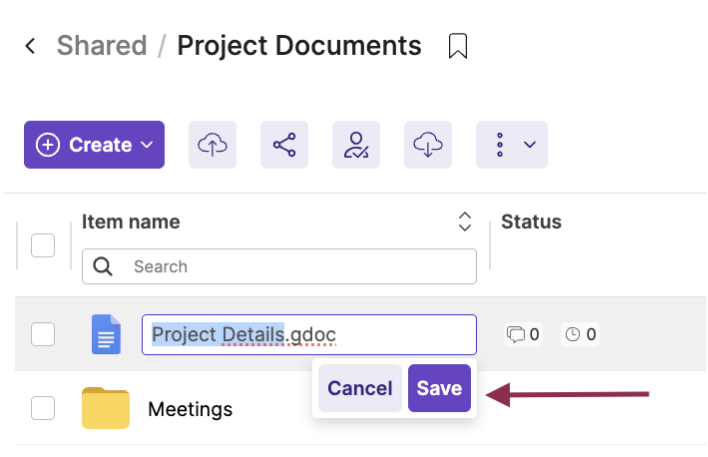Open the Create dropdown menu
This screenshot has height=457, width=708.
coord(94,145)
